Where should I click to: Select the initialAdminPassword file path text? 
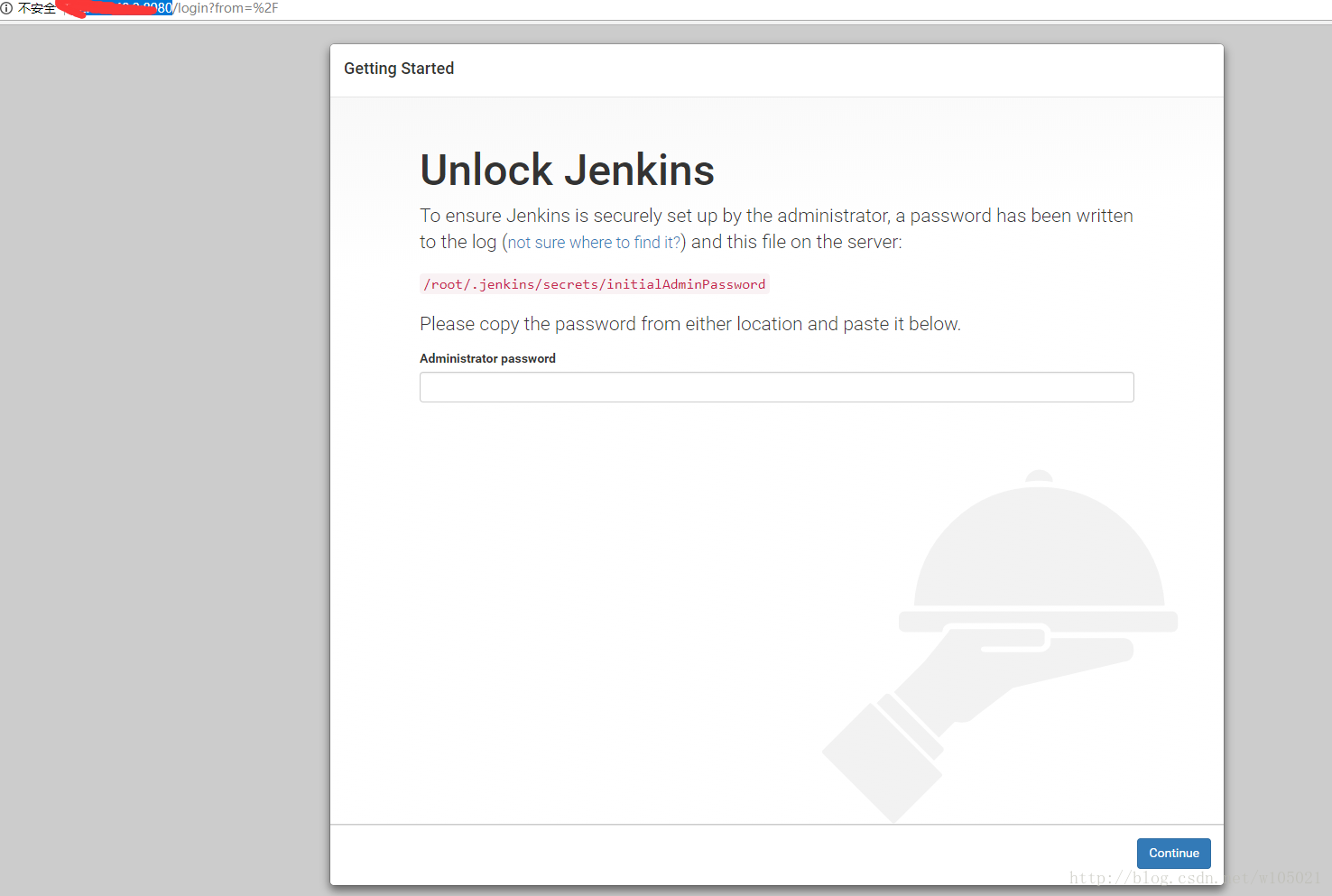click(x=595, y=284)
